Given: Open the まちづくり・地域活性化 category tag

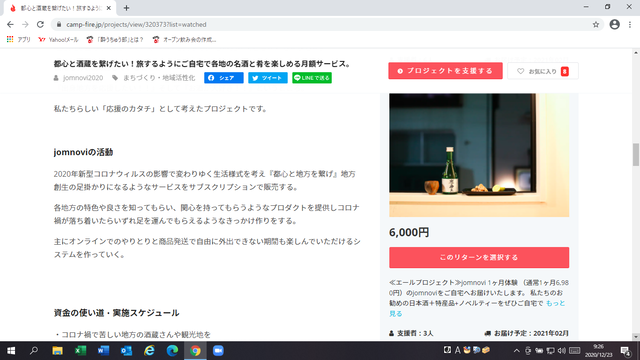Looking at the screenshot, I should (x=159, y=78).
